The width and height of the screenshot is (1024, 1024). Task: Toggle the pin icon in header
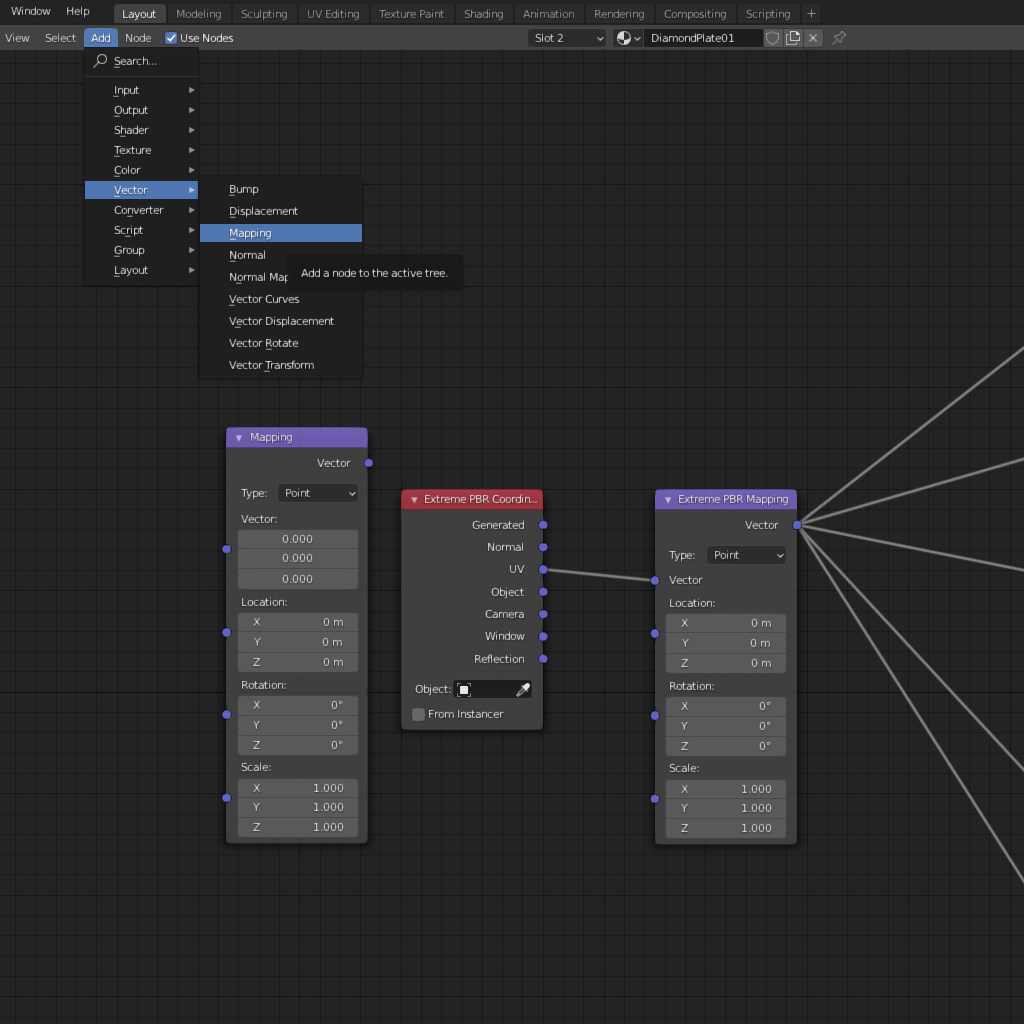[839, 38]
